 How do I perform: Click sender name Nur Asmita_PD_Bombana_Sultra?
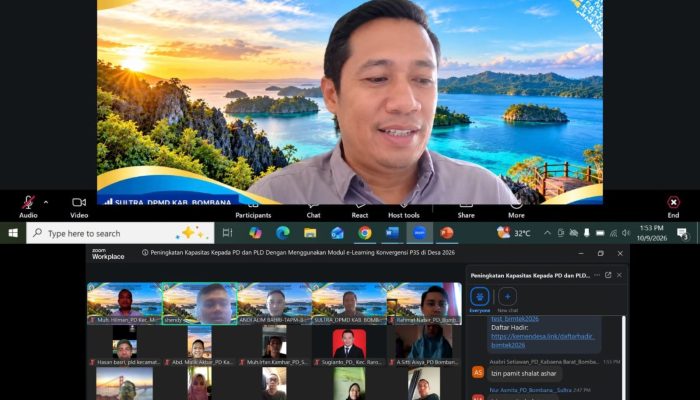point(531,390)
